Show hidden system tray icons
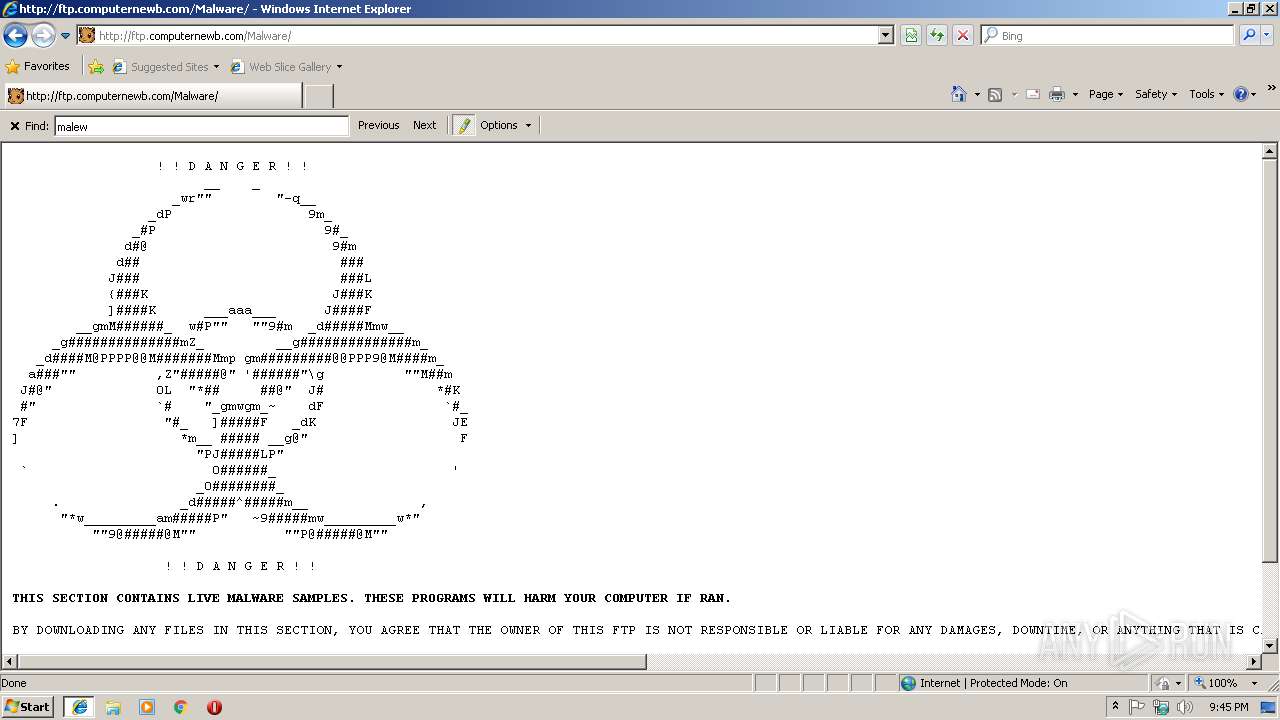The width and height of the screenshot is (1280, 720). click(1115, 707)
